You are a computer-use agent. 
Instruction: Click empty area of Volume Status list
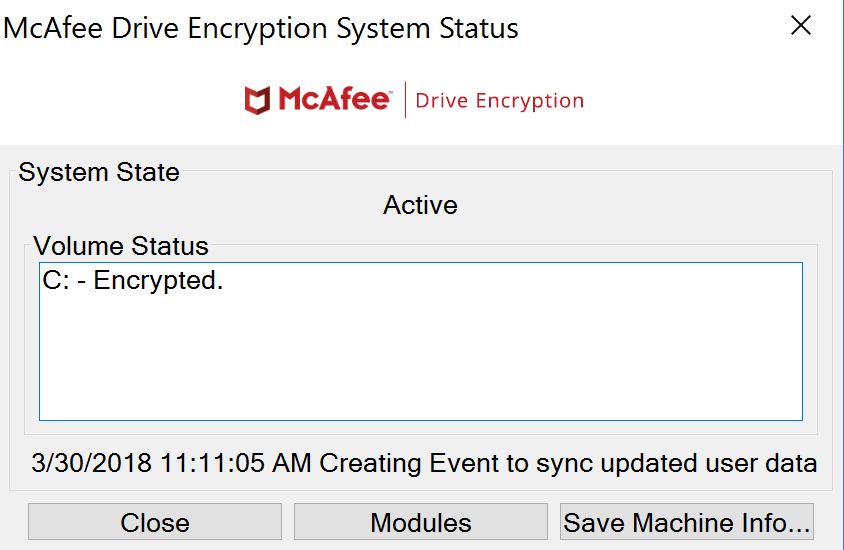tap(420, 360)
